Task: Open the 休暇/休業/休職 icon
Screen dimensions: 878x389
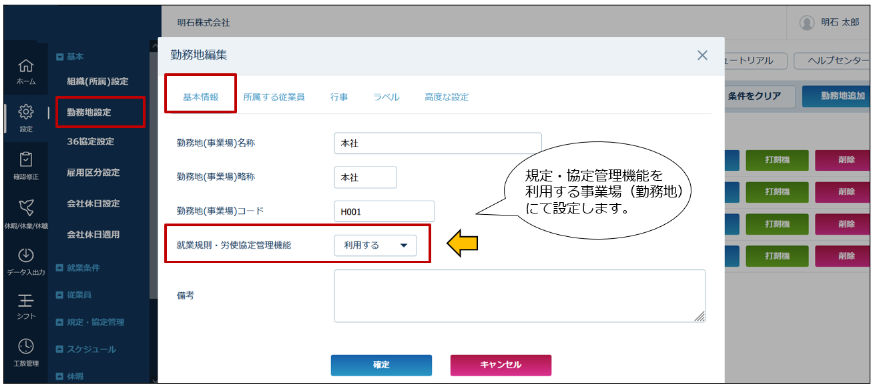Action: (x=25, y=208)
